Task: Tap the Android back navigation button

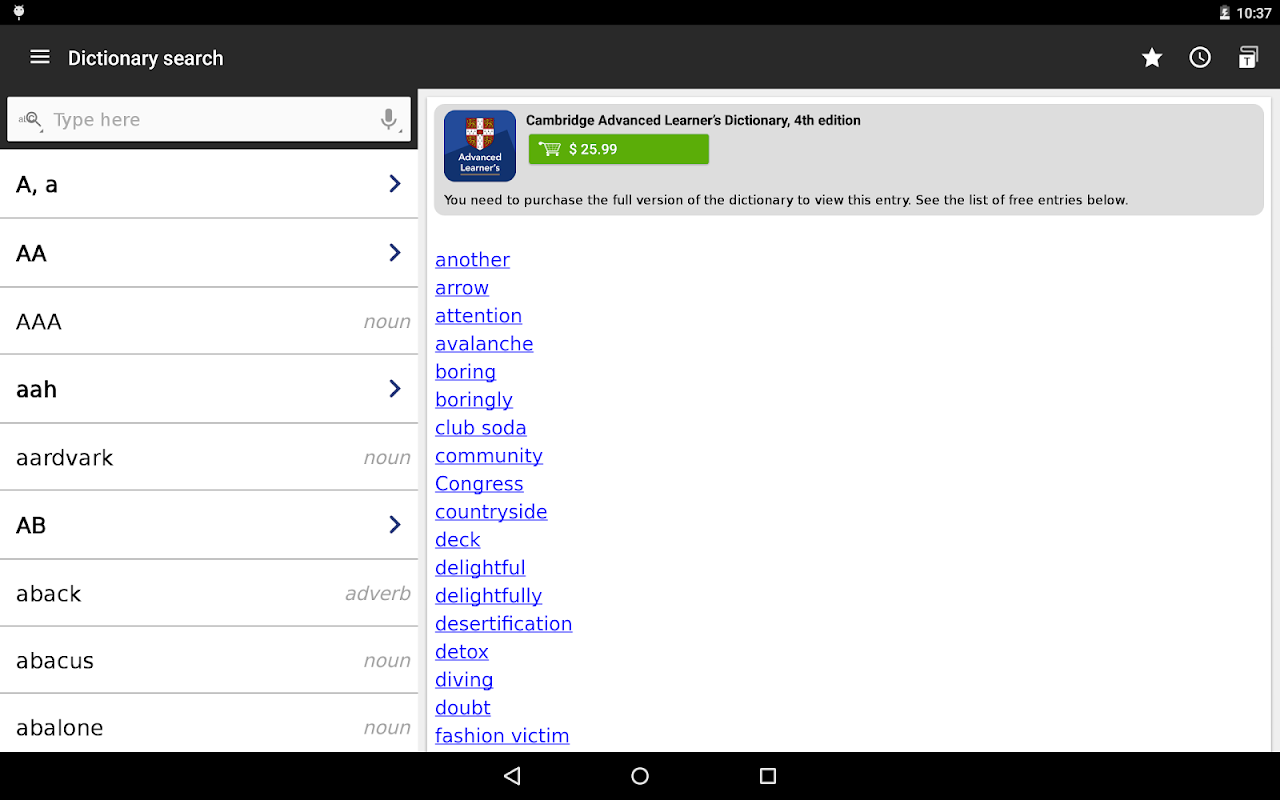Action: [512, 776]
